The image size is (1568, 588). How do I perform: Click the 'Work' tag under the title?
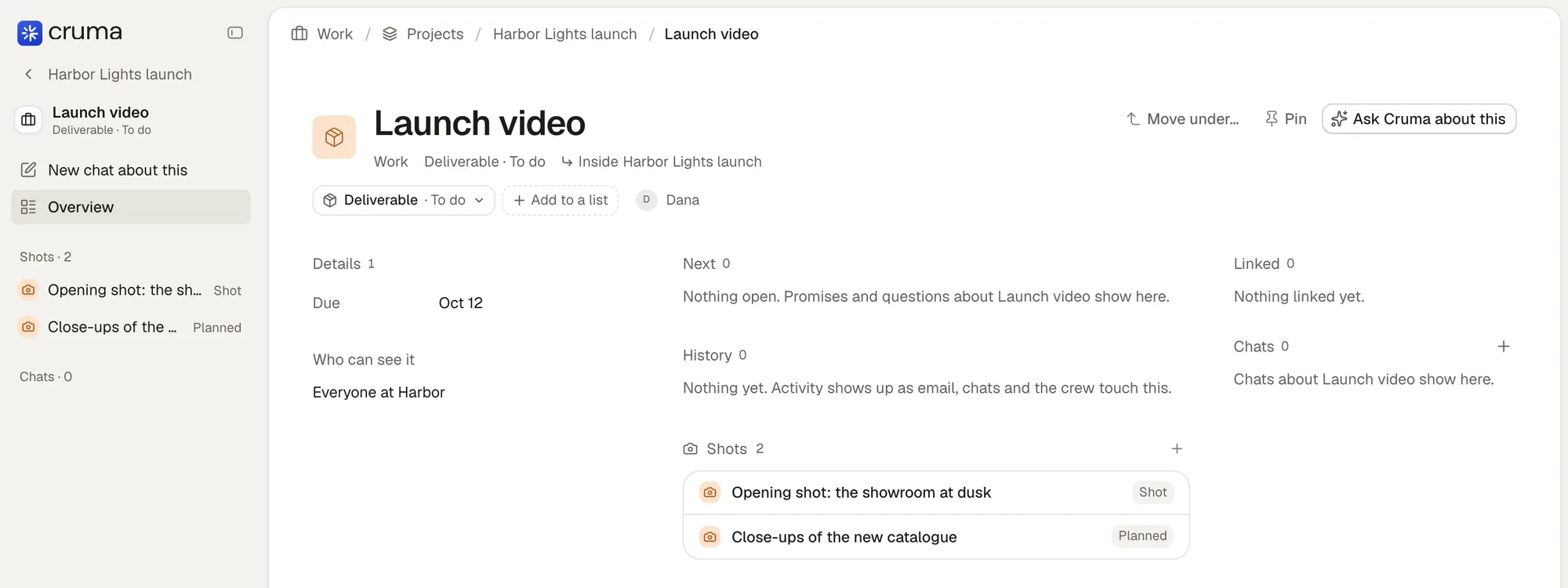tap(390, 162)
